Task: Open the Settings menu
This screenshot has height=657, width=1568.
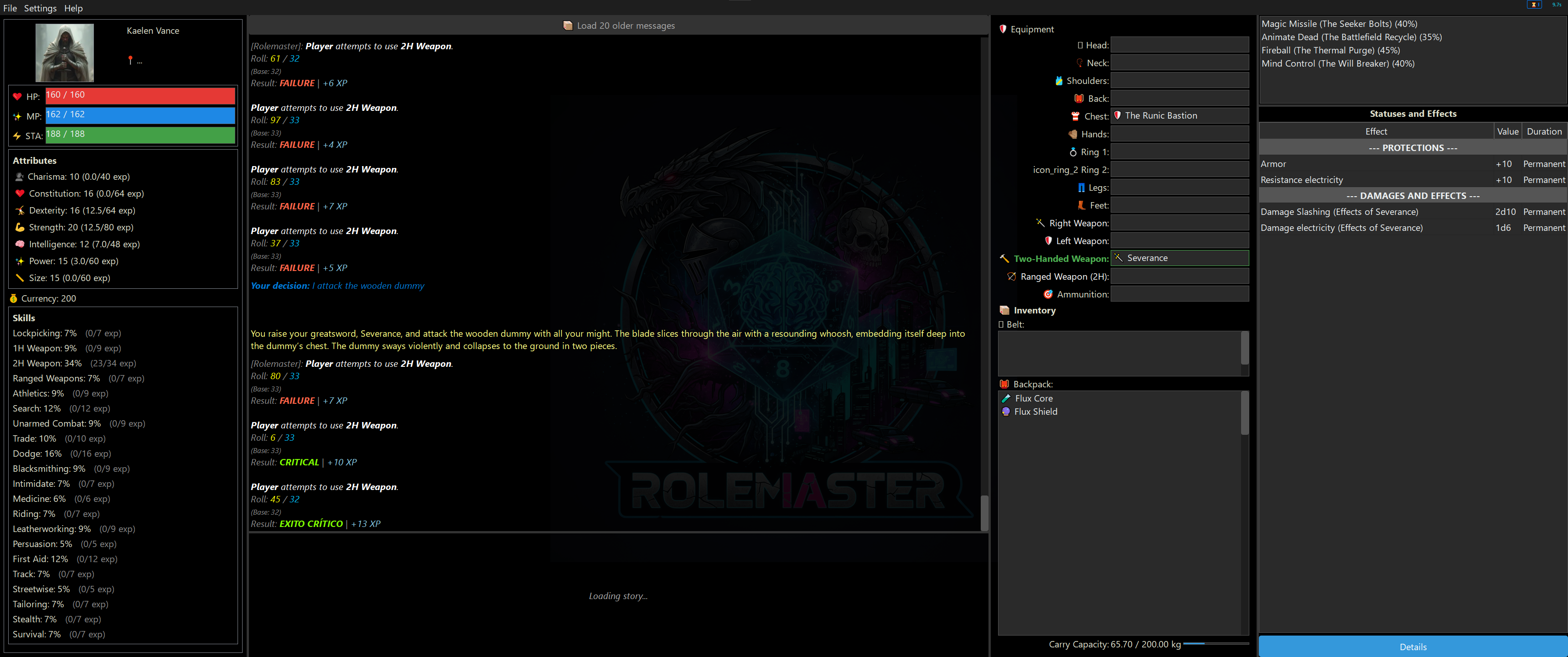Action: tap(40, 8)
